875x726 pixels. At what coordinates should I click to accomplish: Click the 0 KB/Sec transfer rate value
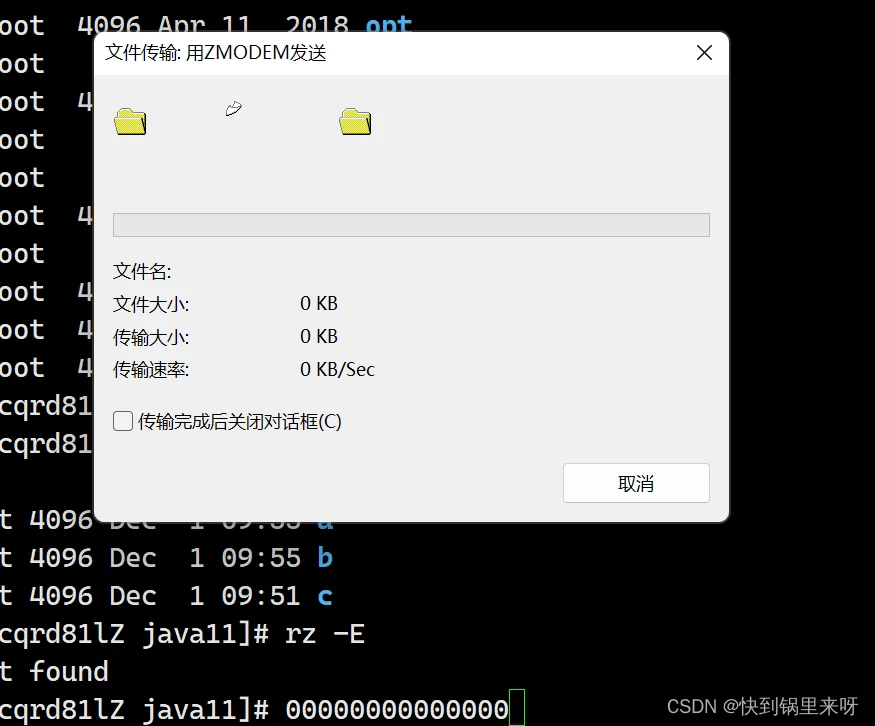[338, 369]
